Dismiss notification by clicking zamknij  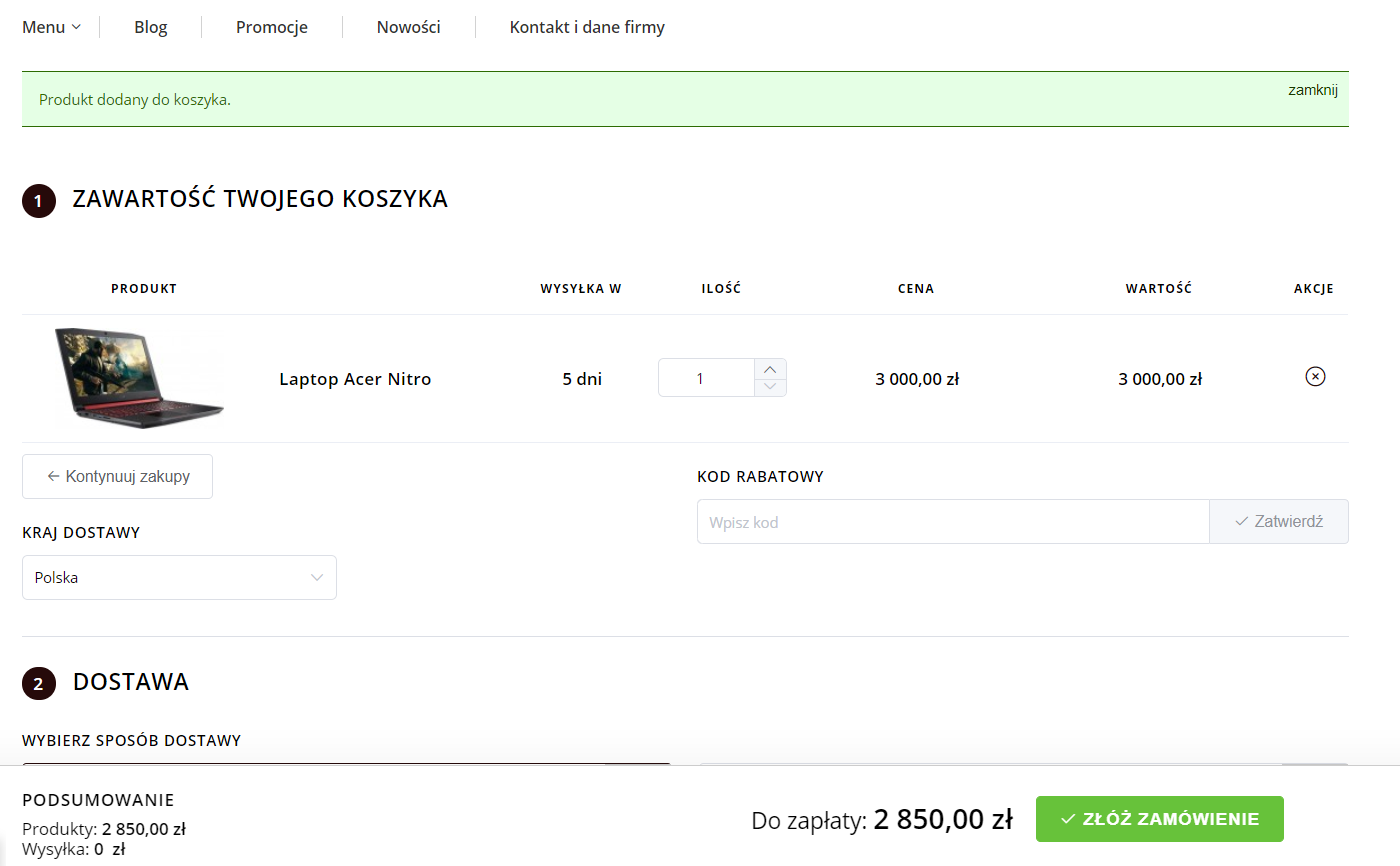[1312, 90]
